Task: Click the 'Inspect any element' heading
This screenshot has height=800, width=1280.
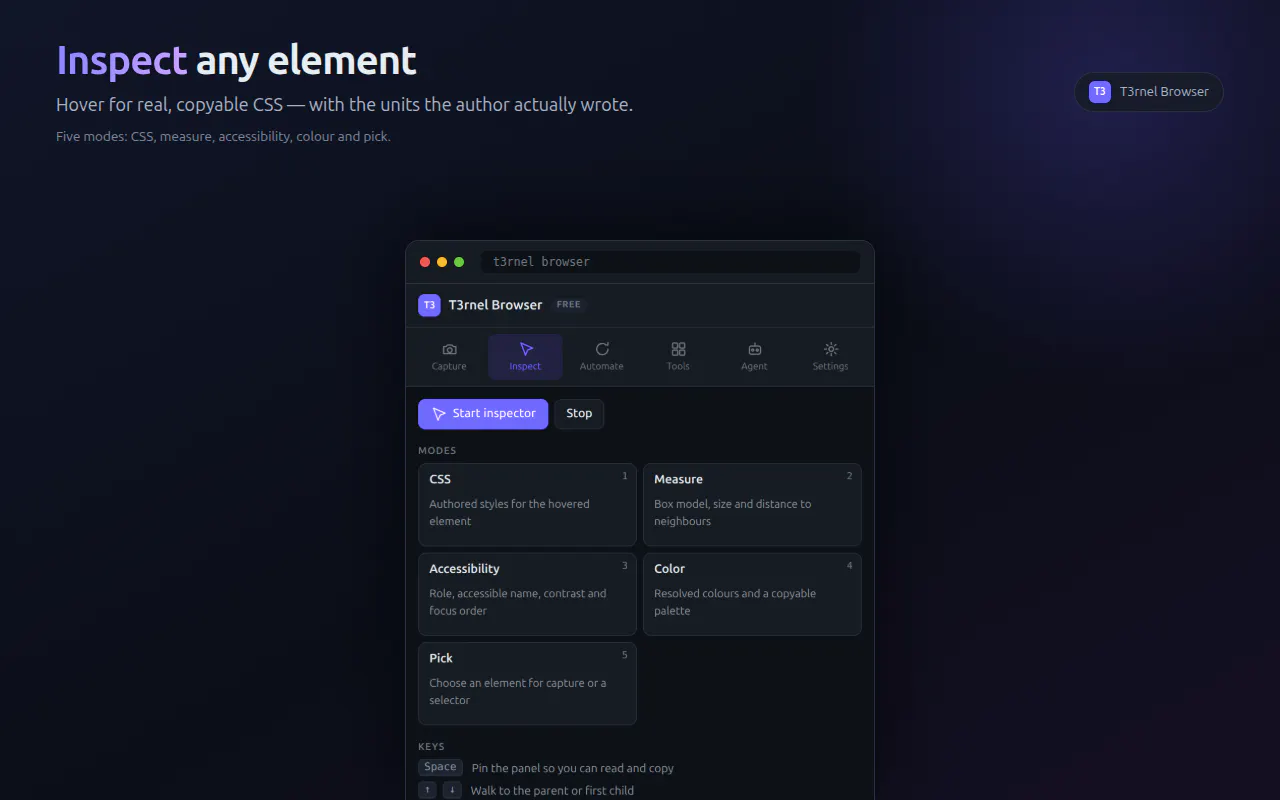Action: click(x=236, y=61)
